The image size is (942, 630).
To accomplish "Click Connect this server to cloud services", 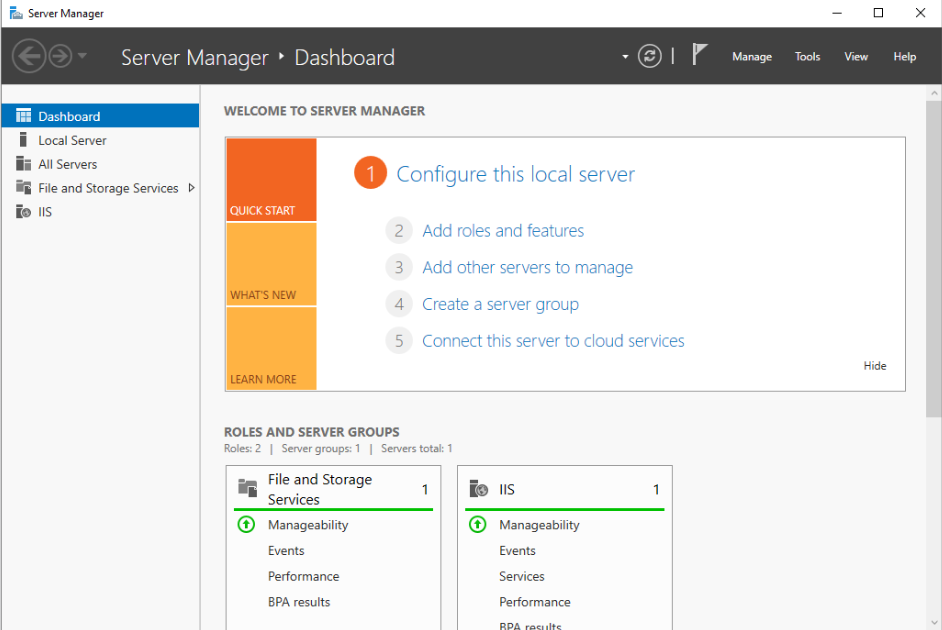I will click(x=553, y=341).
